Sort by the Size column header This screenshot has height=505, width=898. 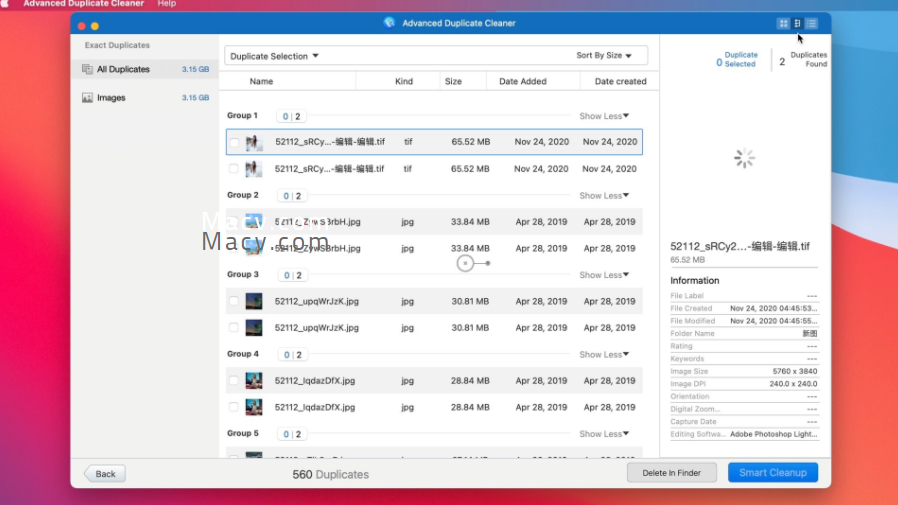click(453, 81)
